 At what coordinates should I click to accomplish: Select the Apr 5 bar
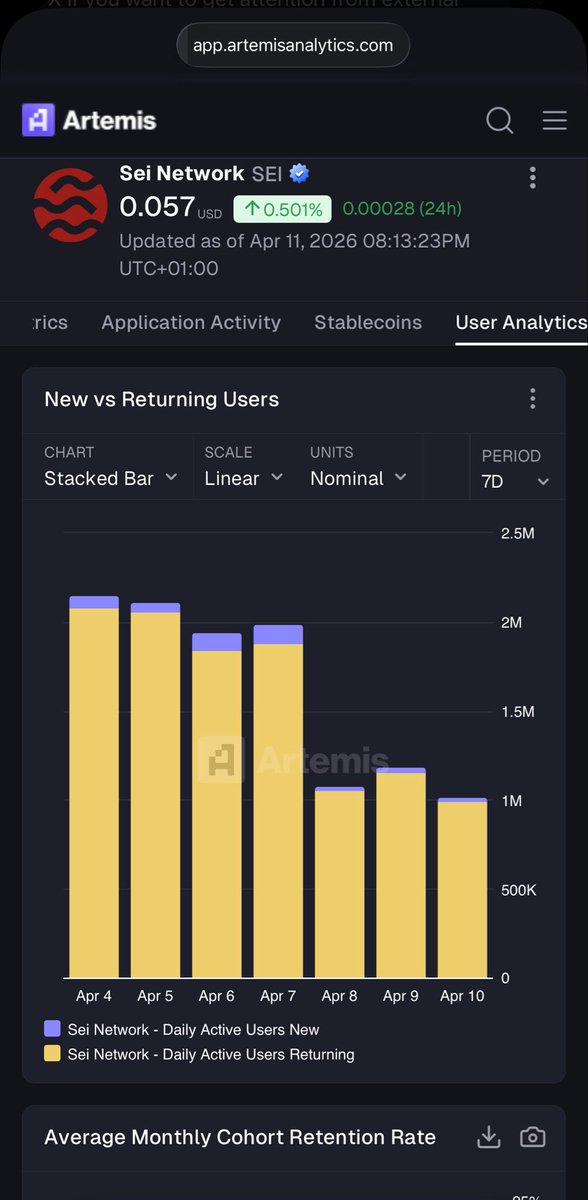[155, 790]
